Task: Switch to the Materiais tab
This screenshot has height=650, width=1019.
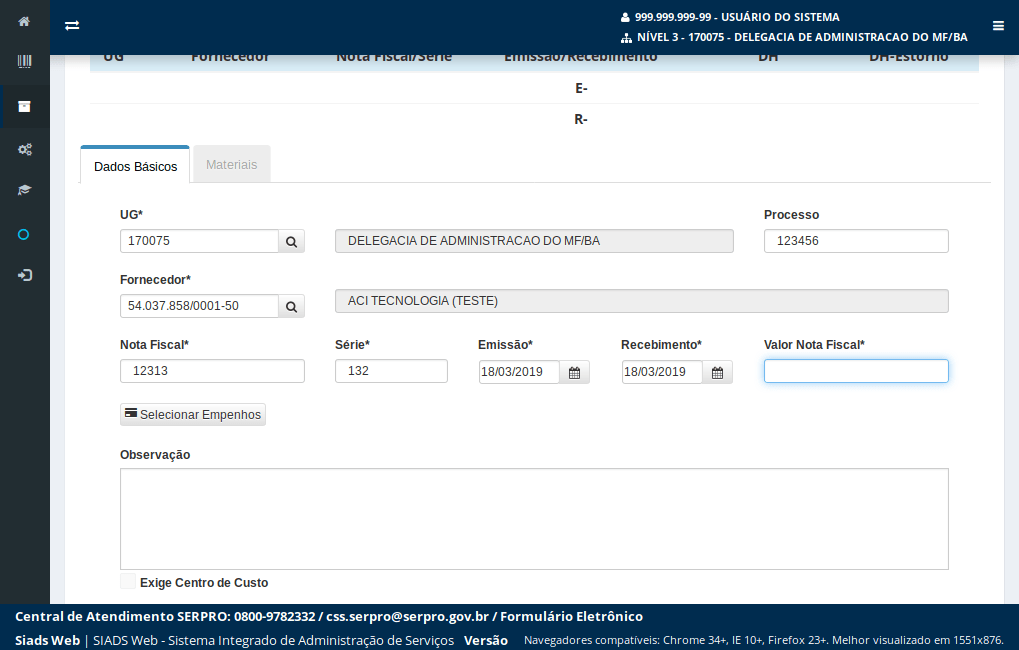Action: (x=231, y=164)
